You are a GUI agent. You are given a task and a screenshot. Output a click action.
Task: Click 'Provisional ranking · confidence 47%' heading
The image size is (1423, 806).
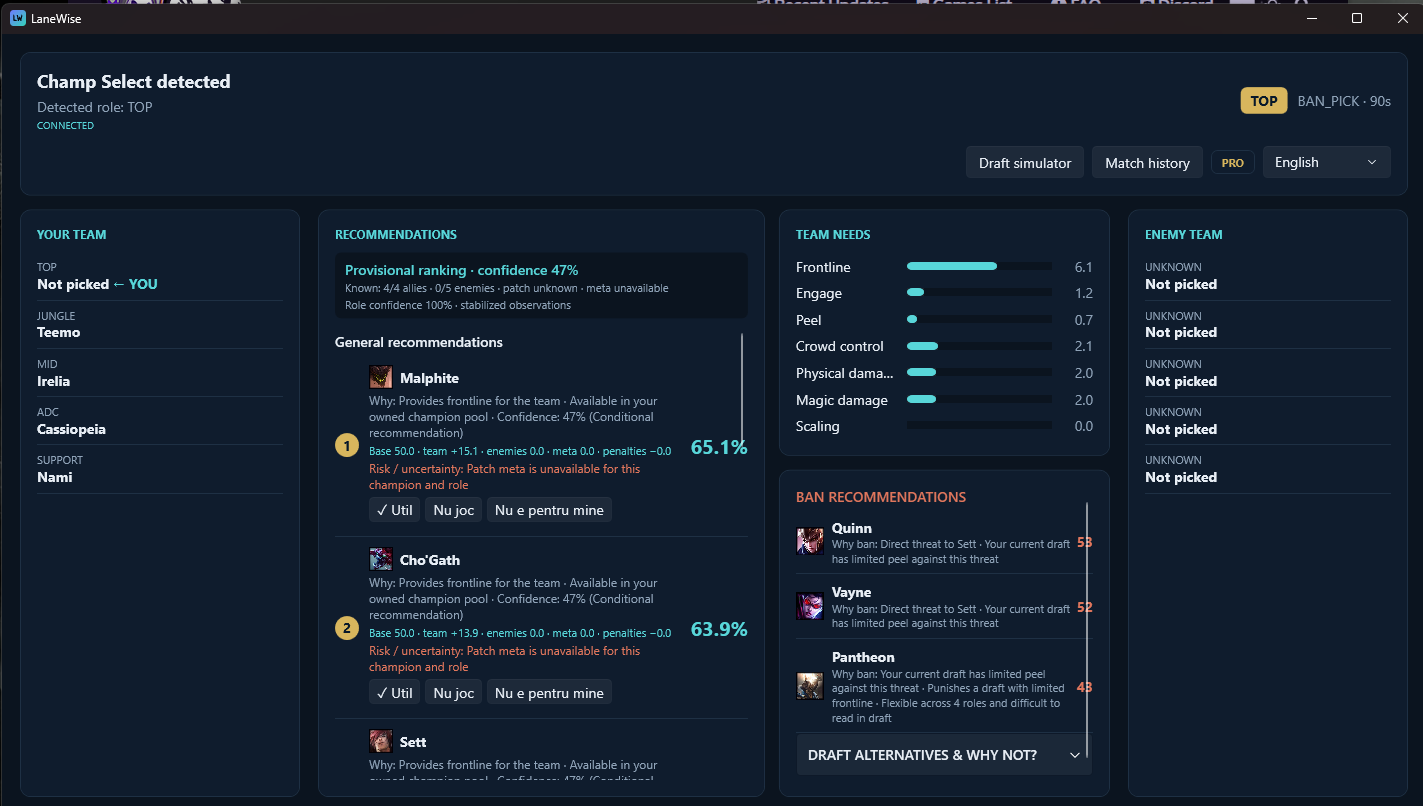tap(461, 270)
